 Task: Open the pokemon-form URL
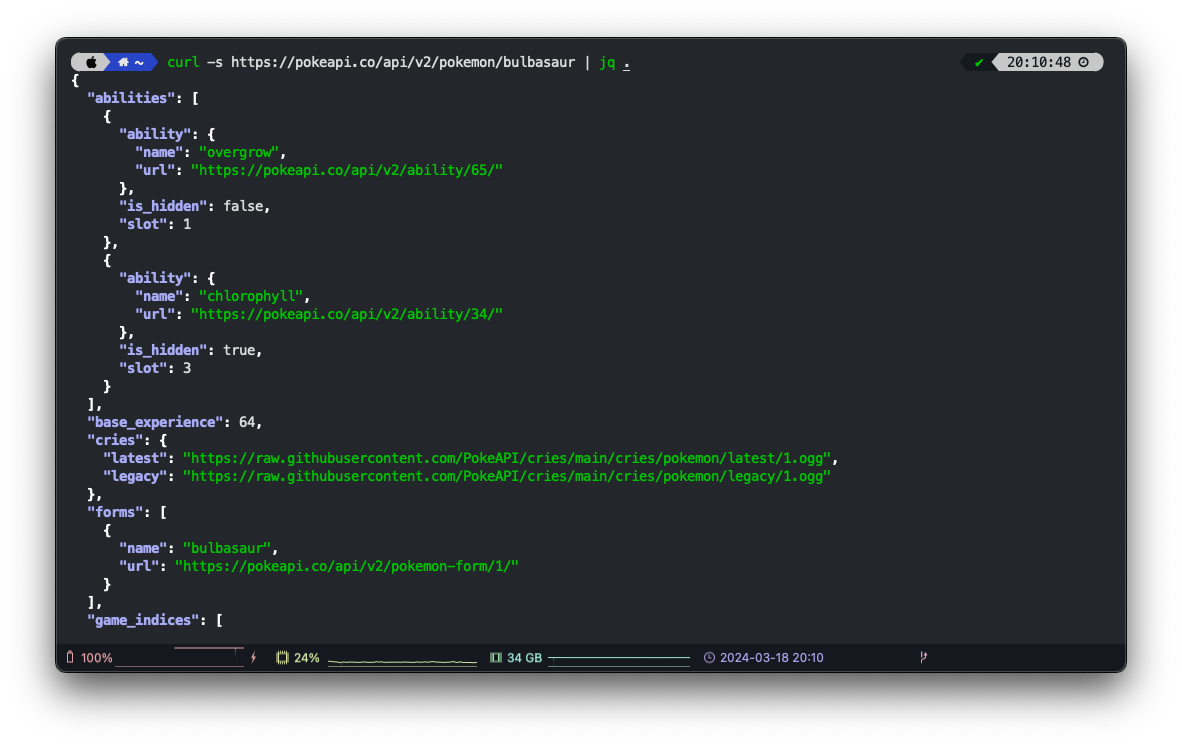pyautogui.click(x=346, y=566)
